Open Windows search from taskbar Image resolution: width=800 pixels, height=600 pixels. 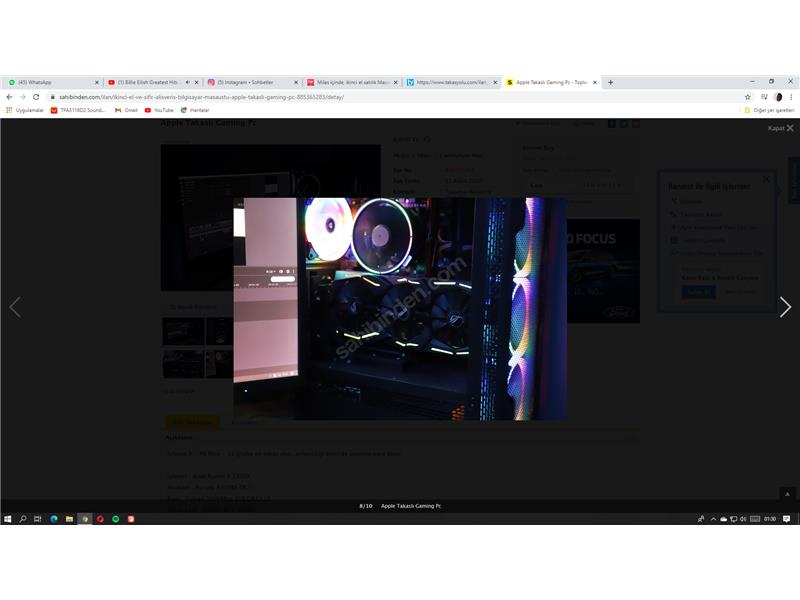click(23, 519)
